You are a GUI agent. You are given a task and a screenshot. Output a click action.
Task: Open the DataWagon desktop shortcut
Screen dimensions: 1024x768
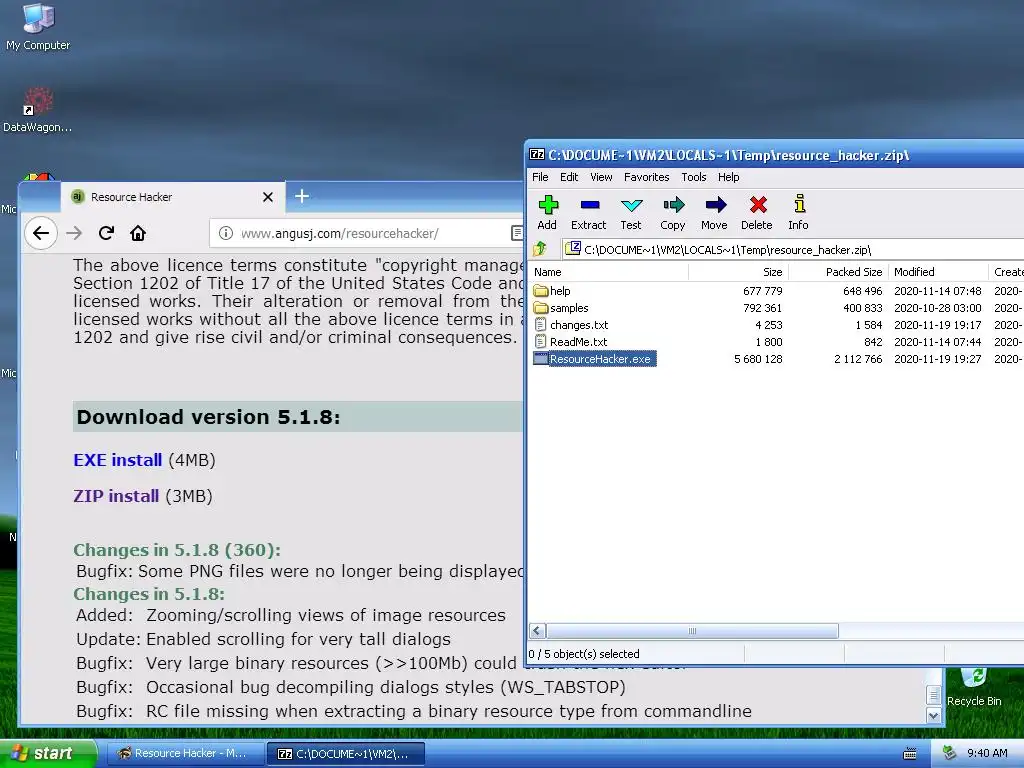click(38, 110)
